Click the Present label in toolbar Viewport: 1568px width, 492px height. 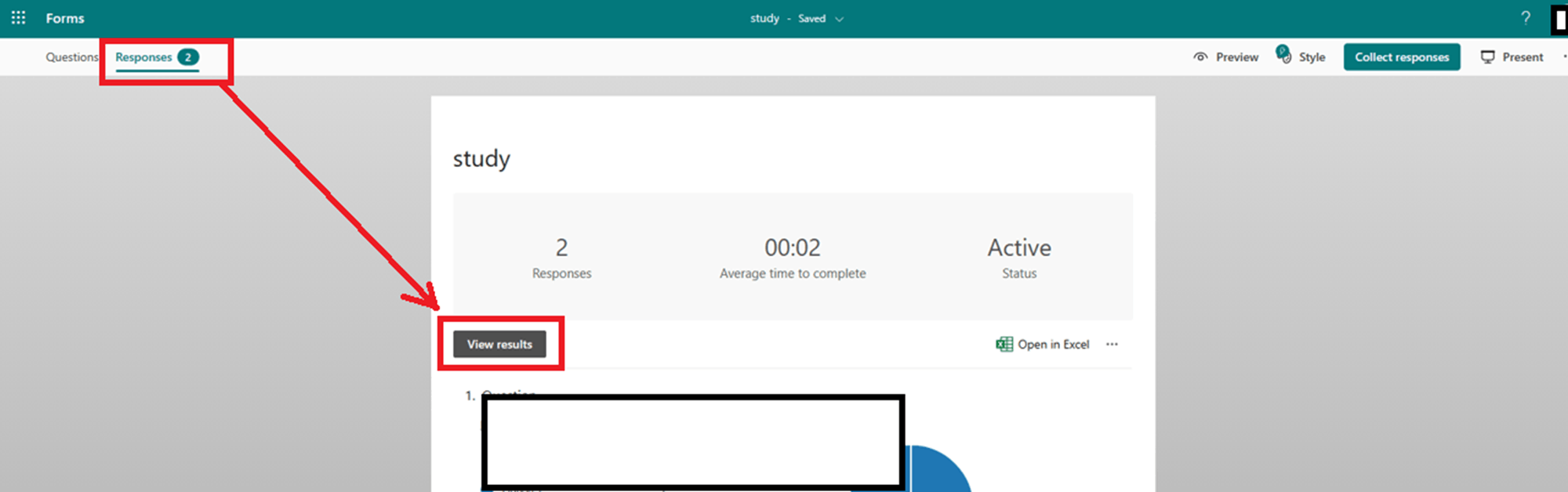pyautogui.click(x=1523, y=57)
